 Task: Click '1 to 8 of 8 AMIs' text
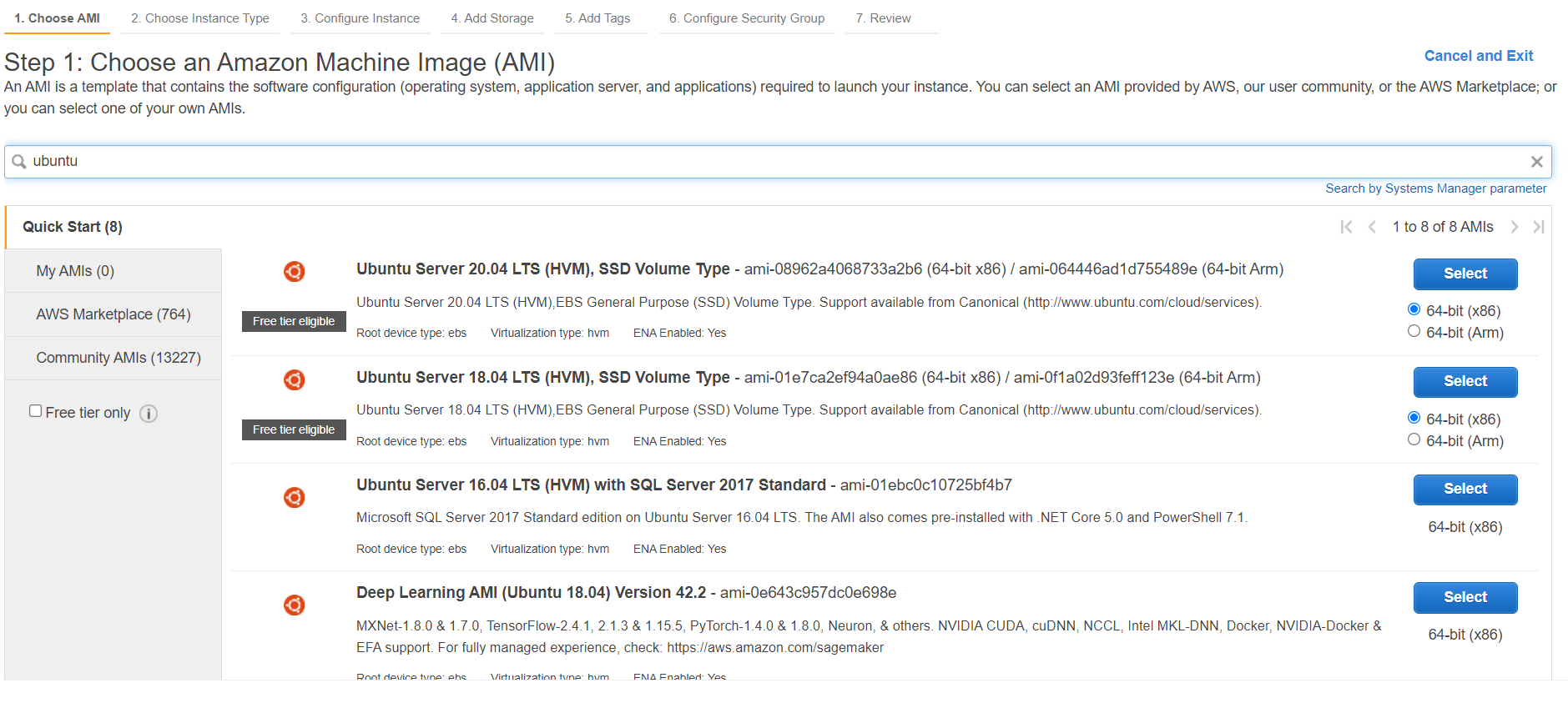[x=1443, y=227]
